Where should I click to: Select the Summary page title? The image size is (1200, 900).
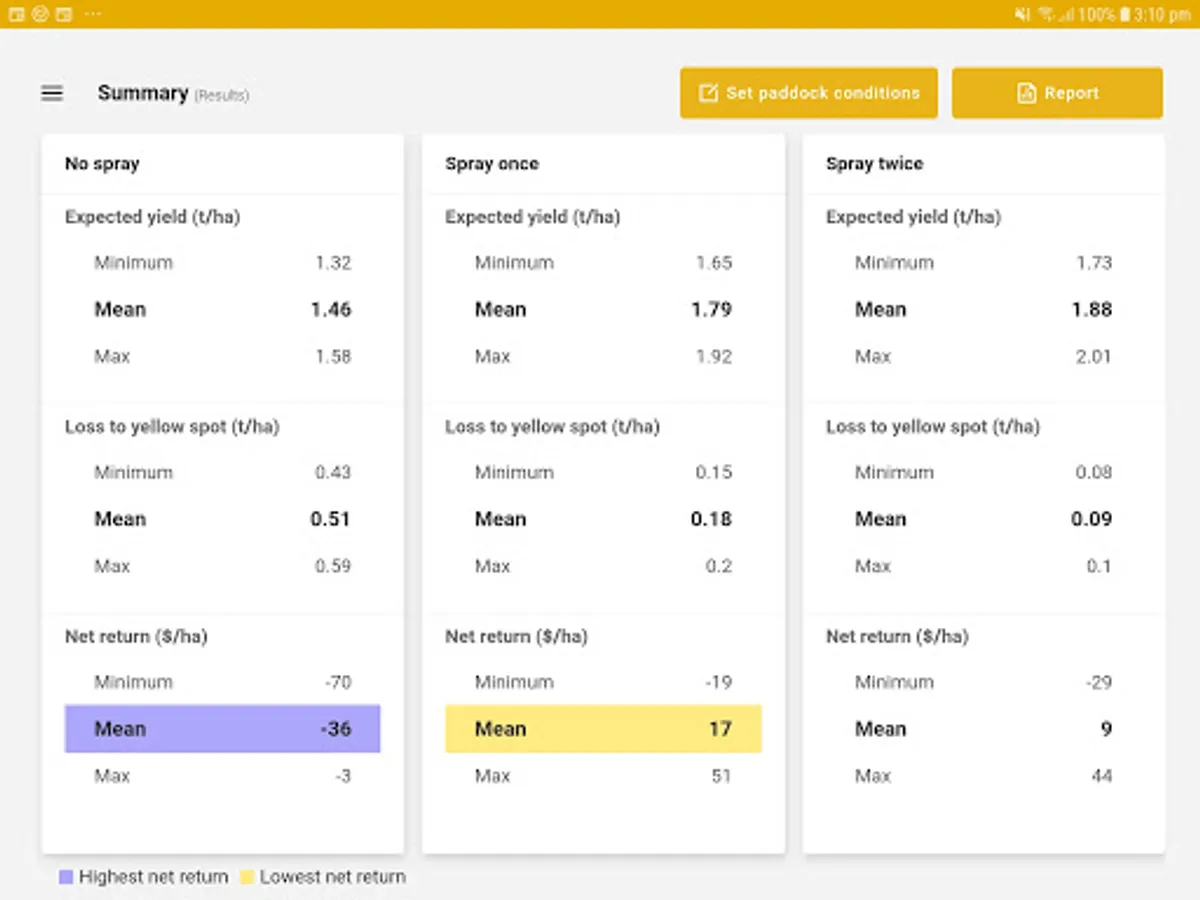pyautogui.click(x=143, y=93)
